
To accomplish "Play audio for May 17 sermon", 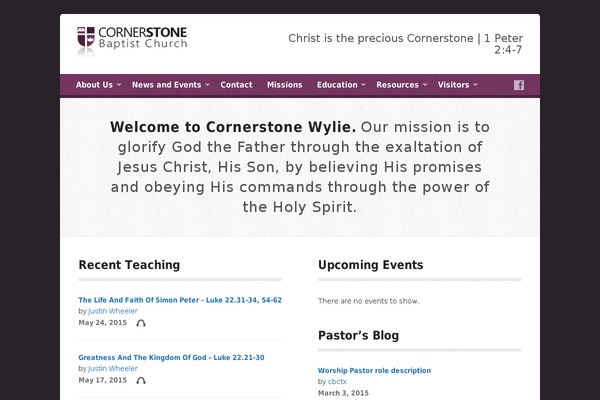I will pyautogui.click(x=141, y=380).
